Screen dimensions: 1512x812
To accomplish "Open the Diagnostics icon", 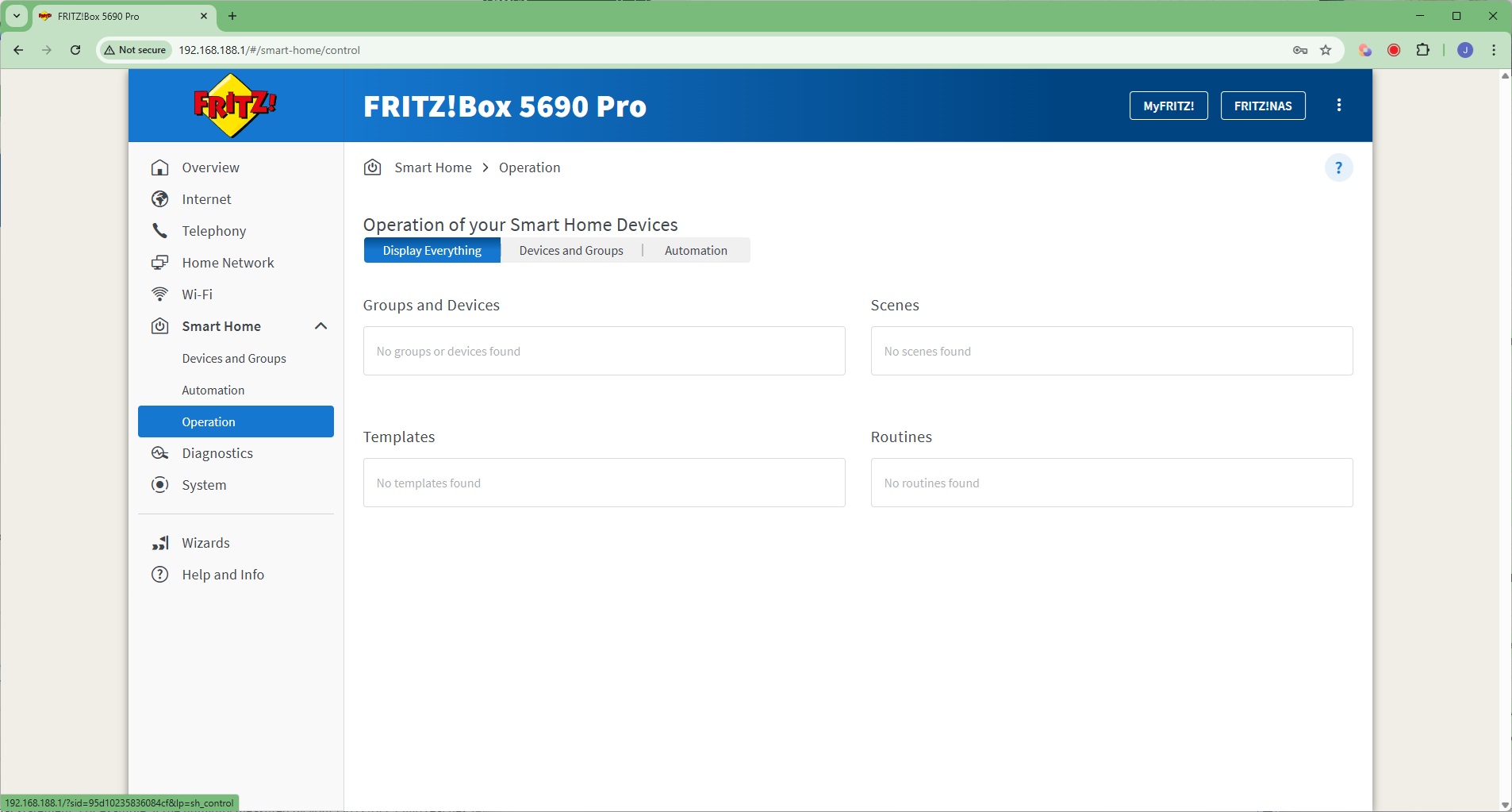I will 160,453.
